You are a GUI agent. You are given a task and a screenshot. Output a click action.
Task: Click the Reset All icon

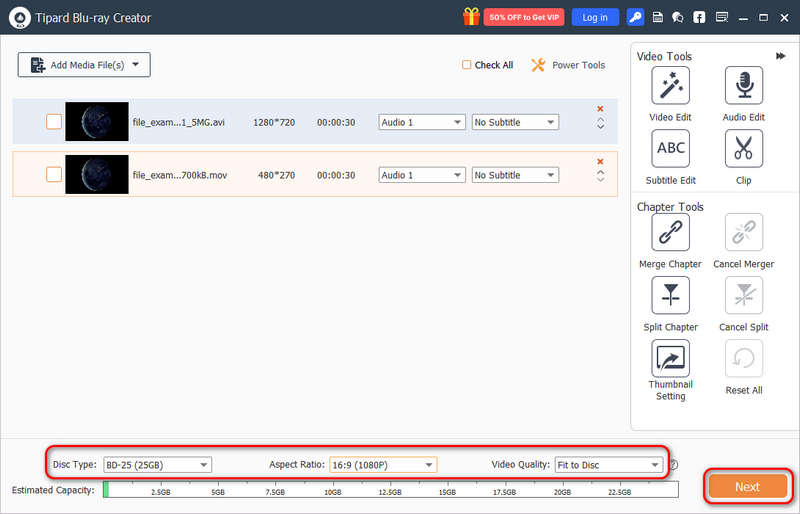[x=744, y=358]
